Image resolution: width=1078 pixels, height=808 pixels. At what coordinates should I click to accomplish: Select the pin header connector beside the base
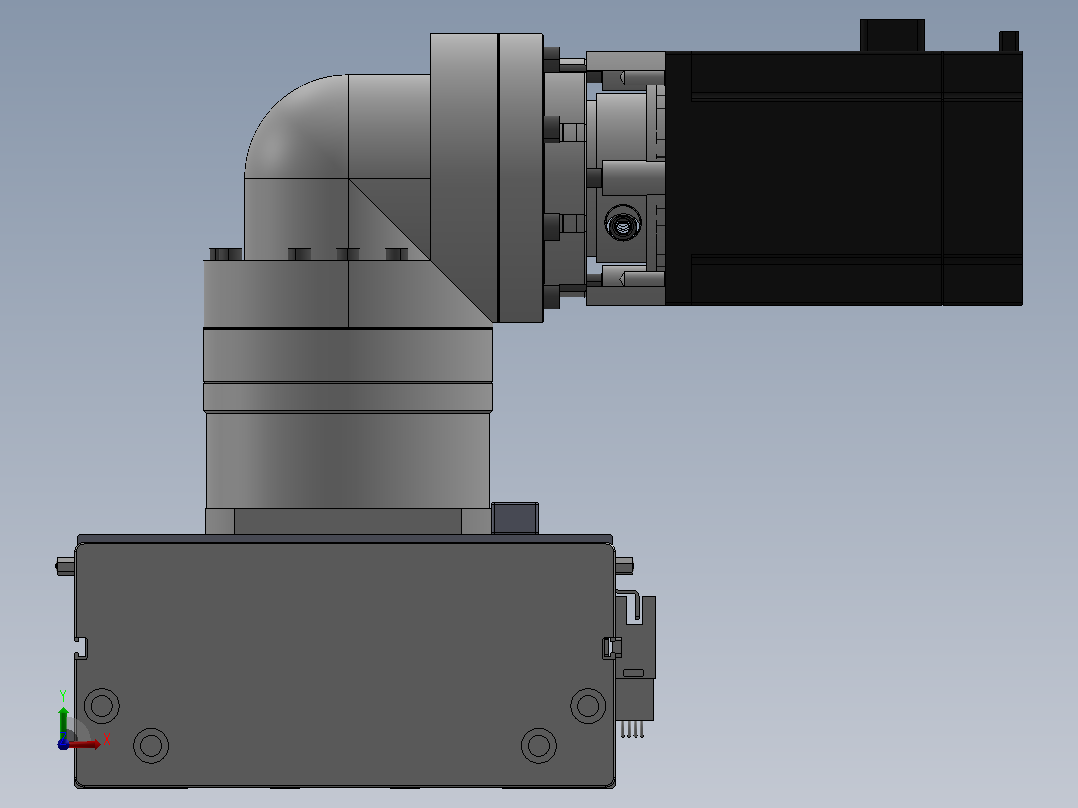click(x=635, y=664)
